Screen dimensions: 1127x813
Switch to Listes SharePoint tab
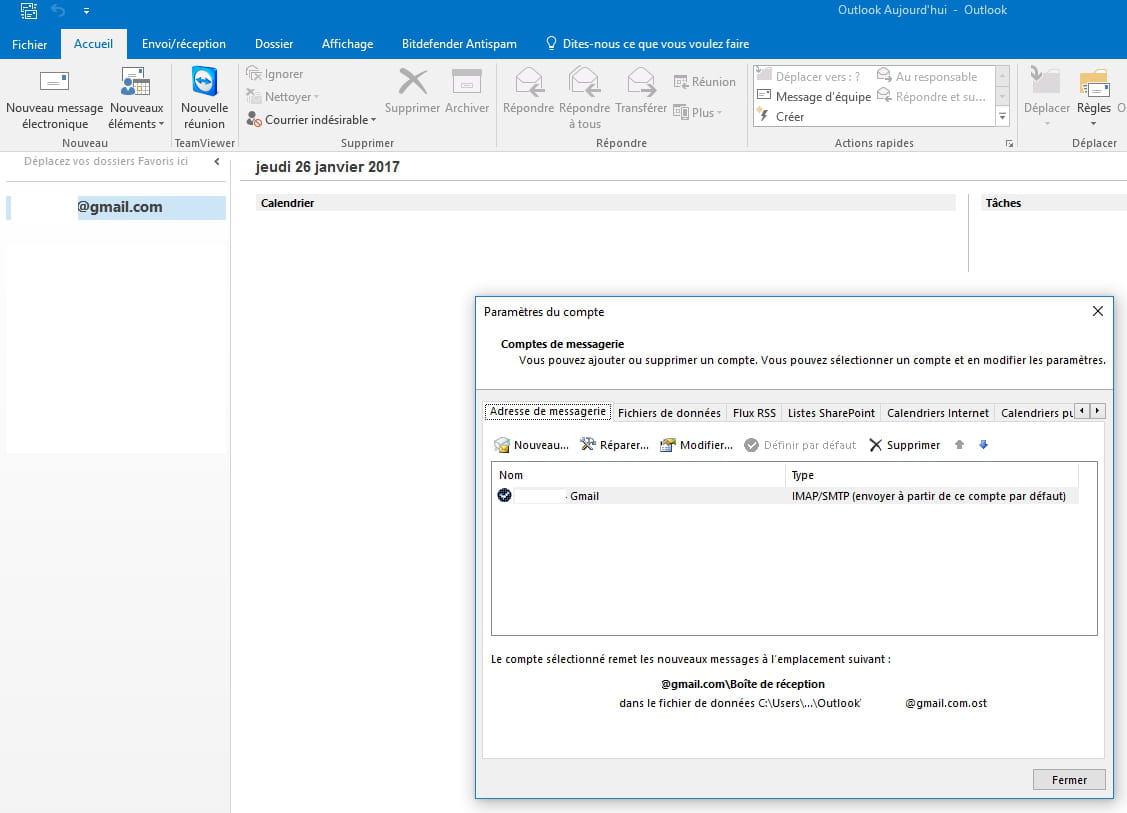pos(831,413)
